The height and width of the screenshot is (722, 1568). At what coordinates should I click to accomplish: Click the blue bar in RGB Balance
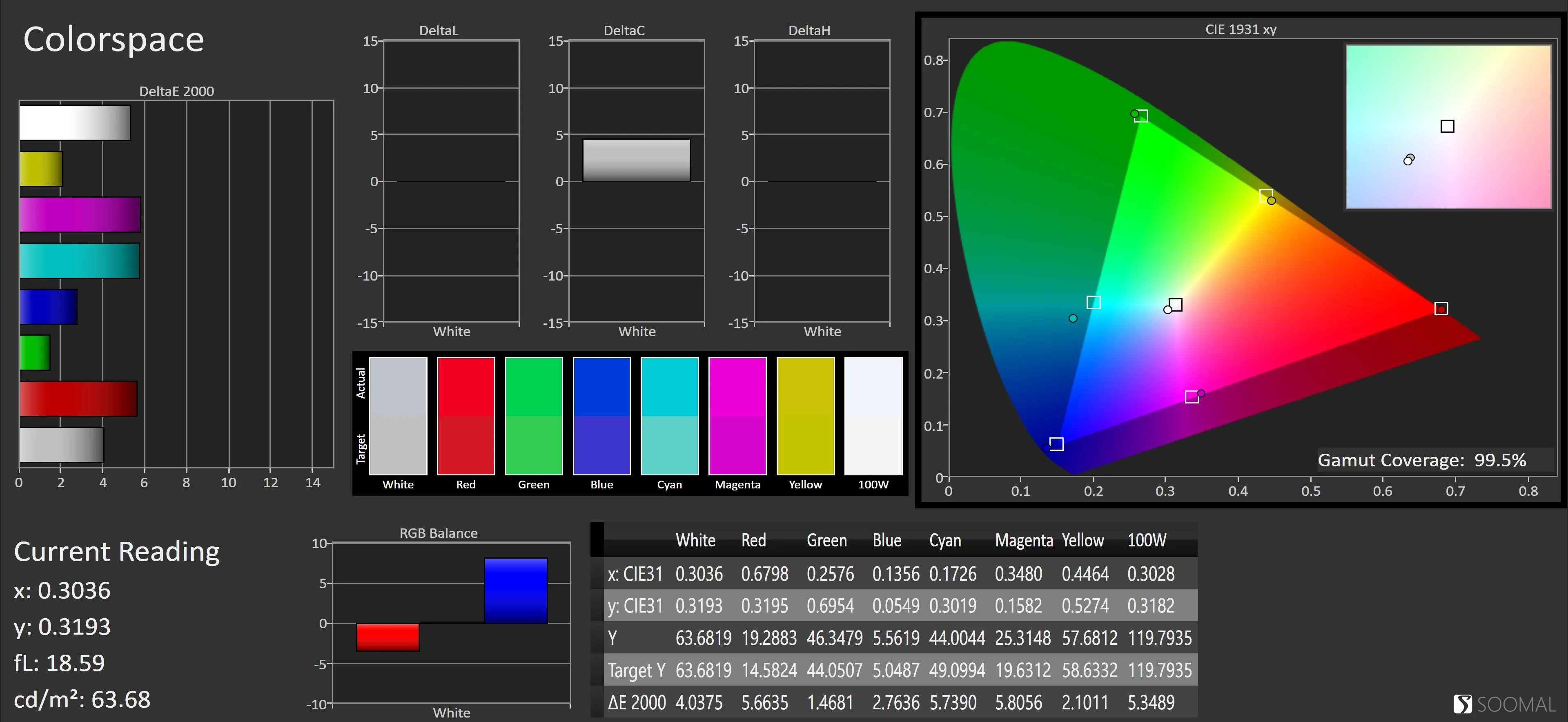point(516,591)
